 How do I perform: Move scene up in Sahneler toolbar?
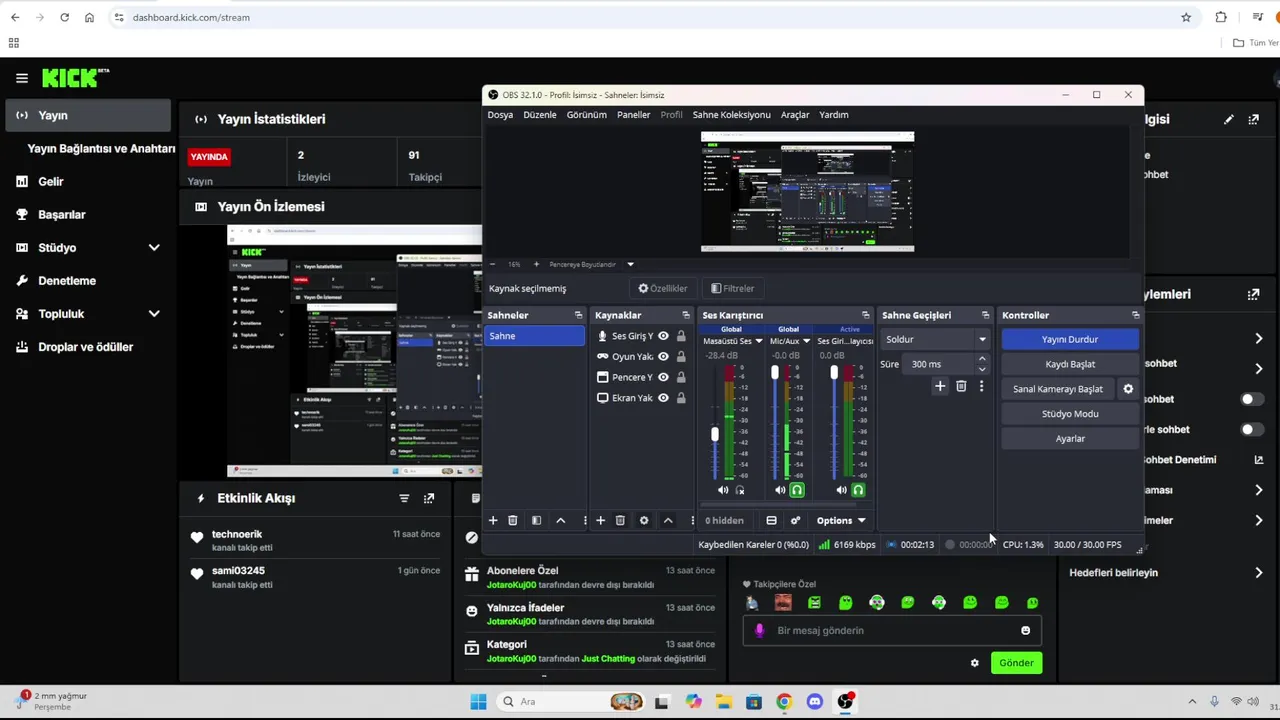(560, 520)
